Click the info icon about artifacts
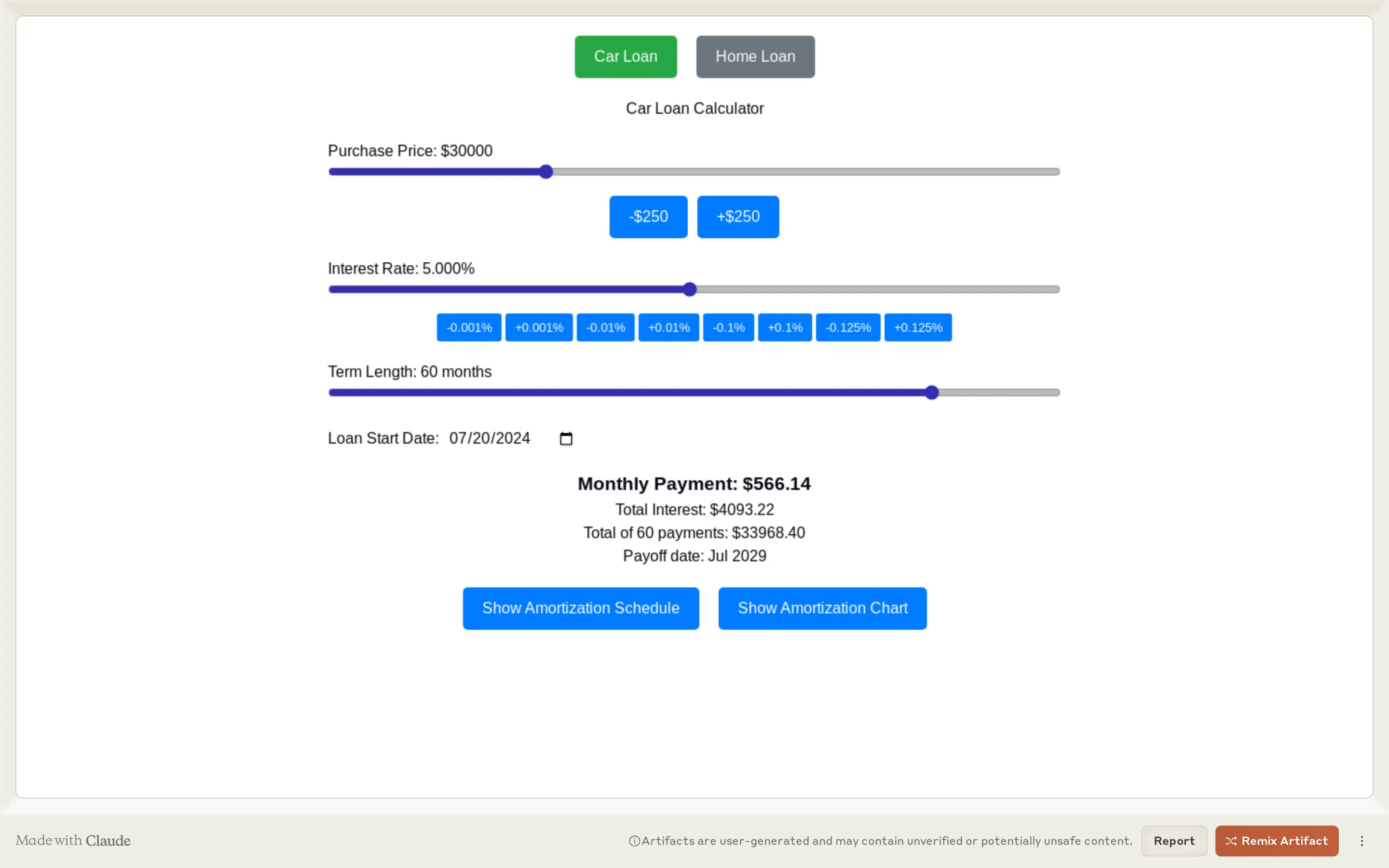 coord(634,841)
